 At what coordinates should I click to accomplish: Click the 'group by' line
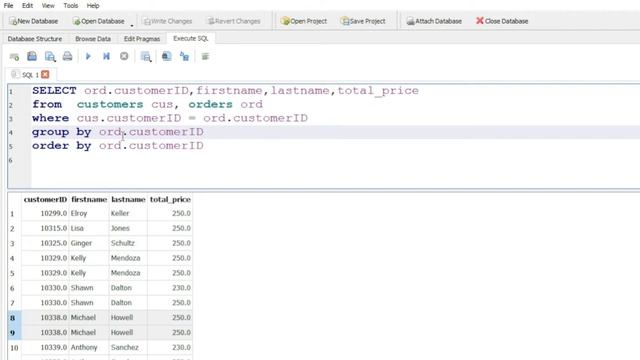click(118, 132)
